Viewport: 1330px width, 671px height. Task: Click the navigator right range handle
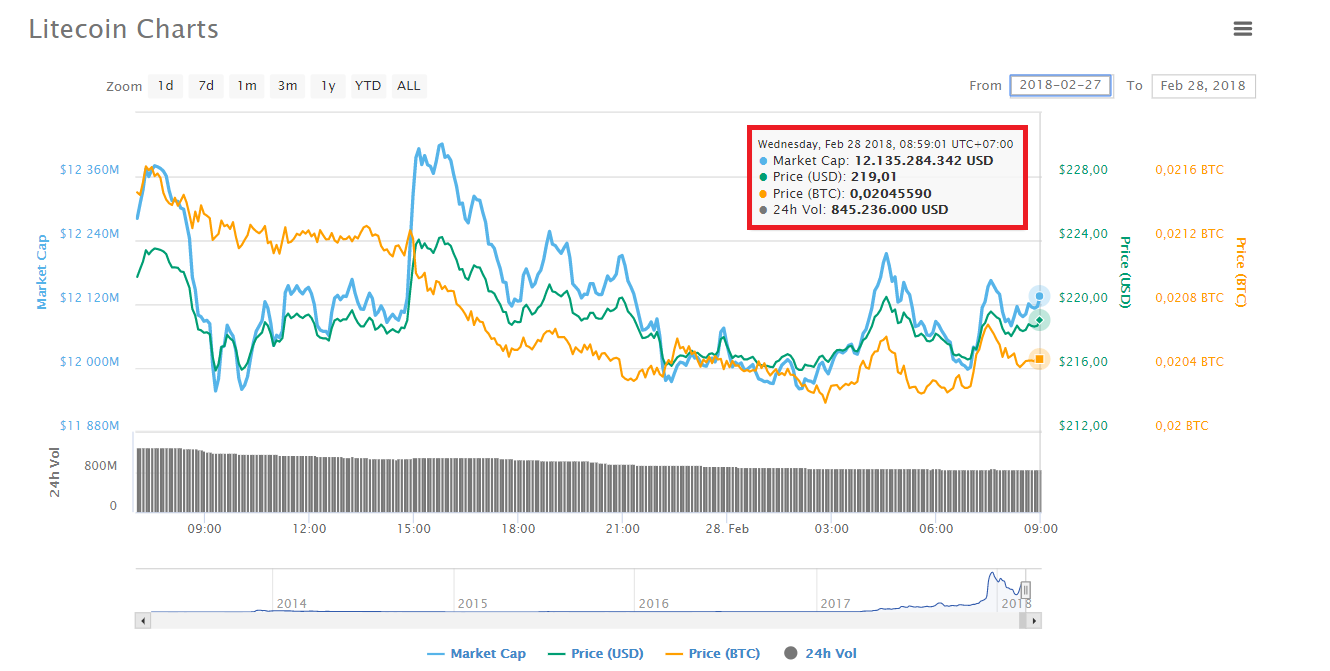click(x=1025, y=590)
